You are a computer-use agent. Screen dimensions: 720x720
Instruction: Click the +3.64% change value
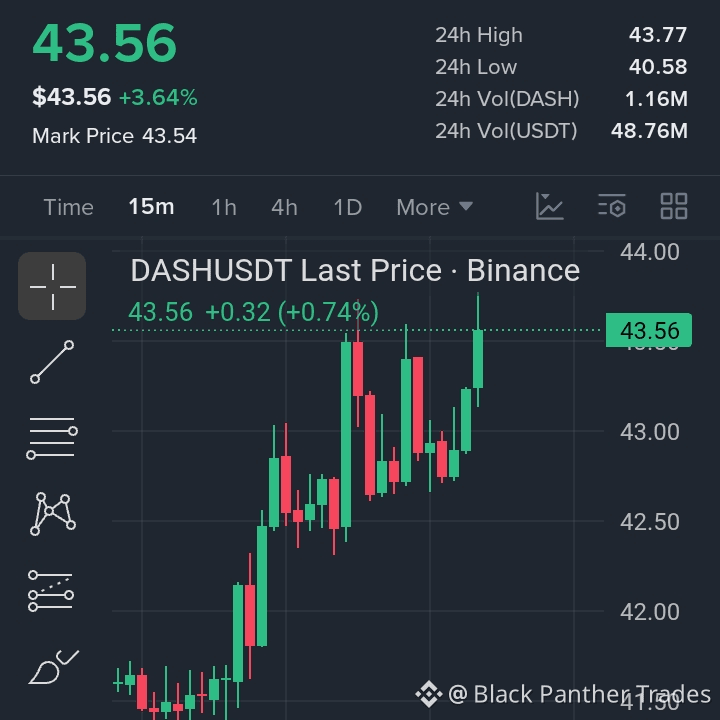point(158,97)
